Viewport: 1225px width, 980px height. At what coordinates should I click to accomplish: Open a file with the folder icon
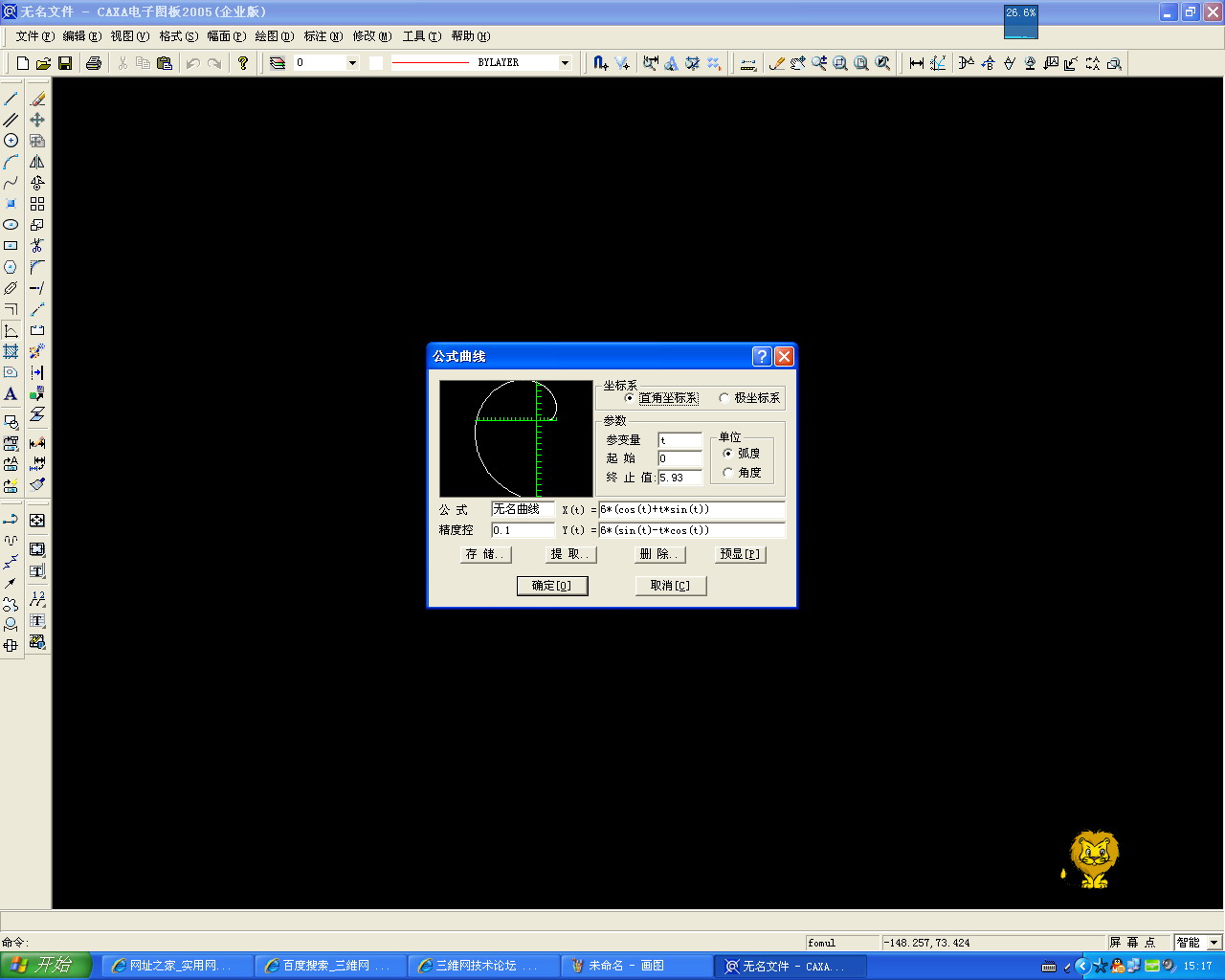(x=43, y=63)
